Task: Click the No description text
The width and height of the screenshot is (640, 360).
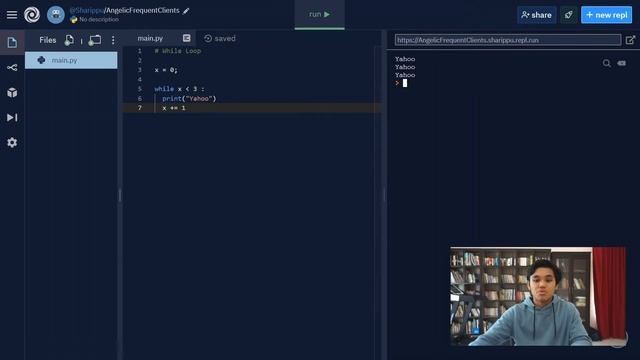Action: click(99, 20)
